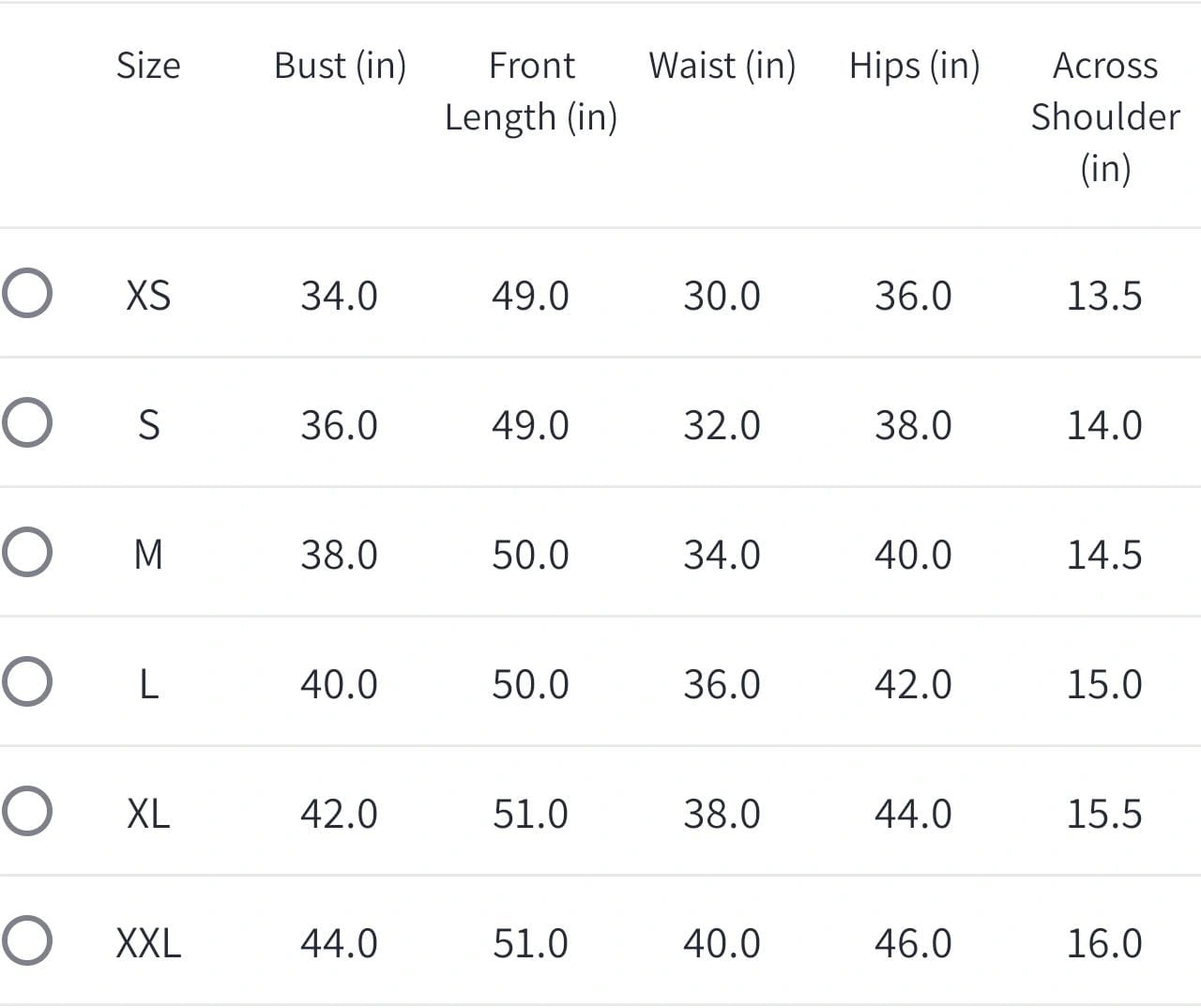The image size is (1201, 1008).
Task: Click the 34.0 waist value for M
Action: (x=722, y=555)
